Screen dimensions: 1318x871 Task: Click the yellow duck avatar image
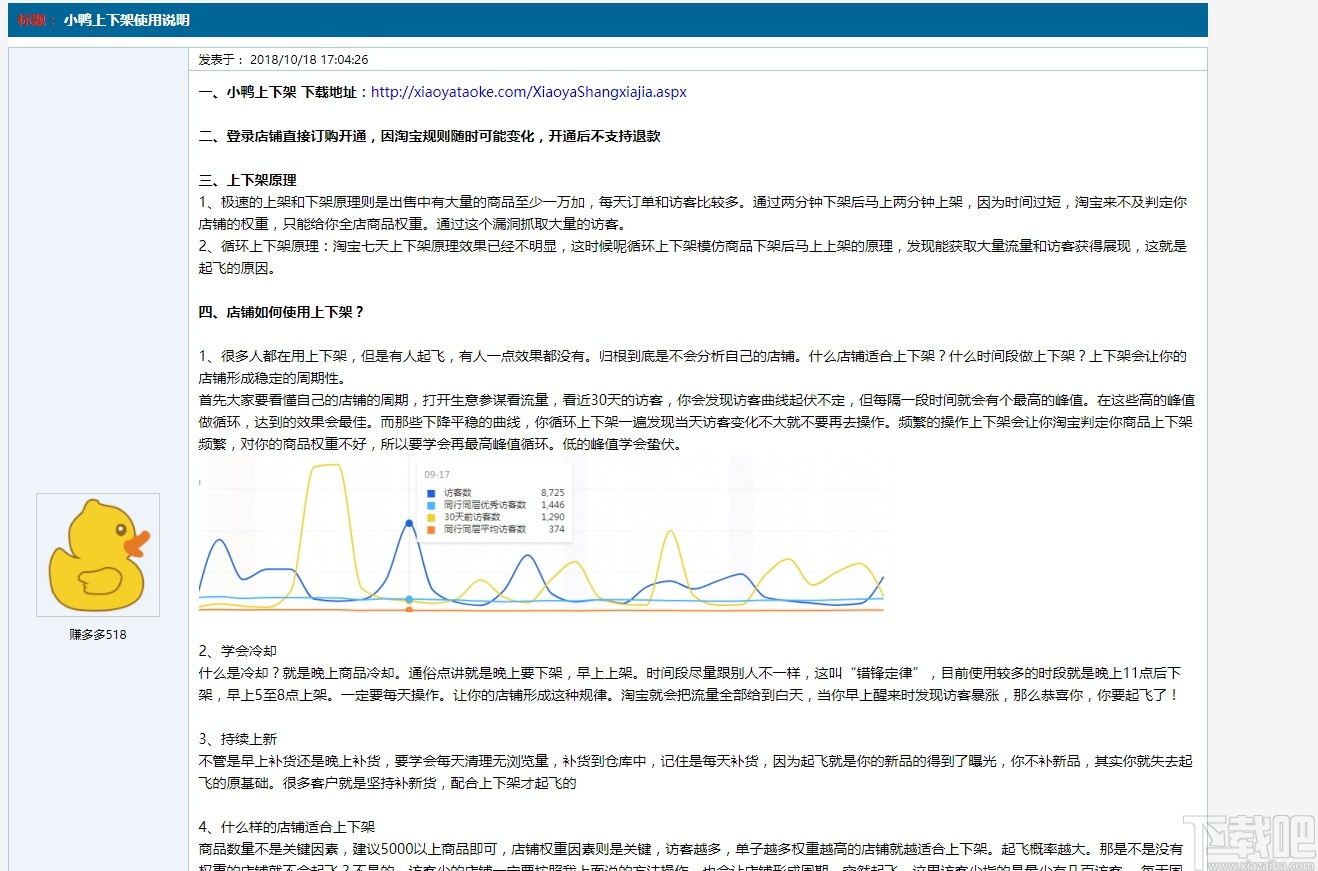click(98, 555)
